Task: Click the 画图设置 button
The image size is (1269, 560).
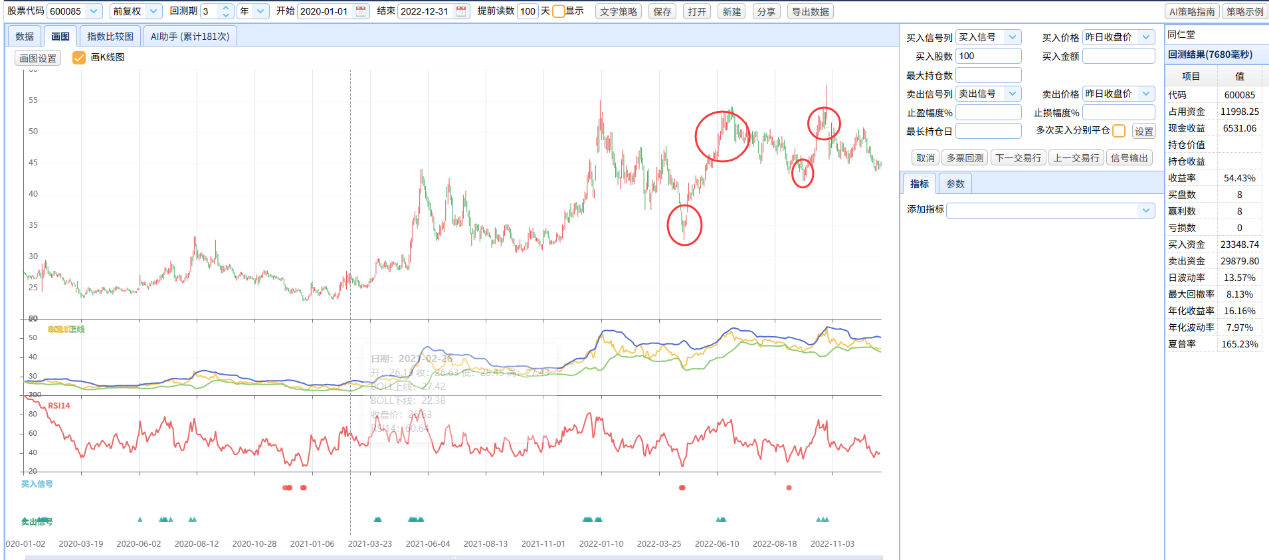Action: (x=37, y=58)
